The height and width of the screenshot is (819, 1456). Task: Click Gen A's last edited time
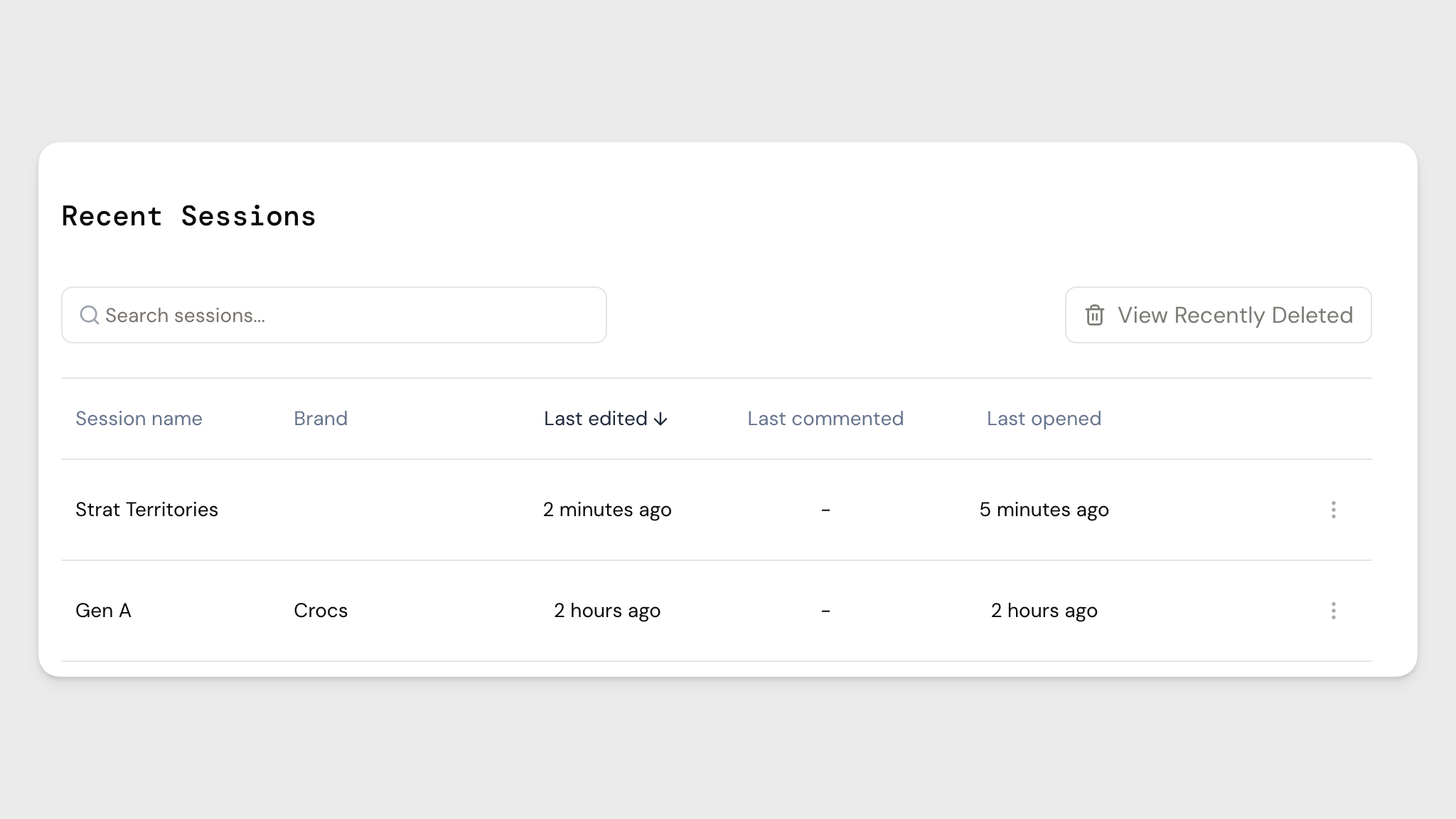click(x=607, y=611)
